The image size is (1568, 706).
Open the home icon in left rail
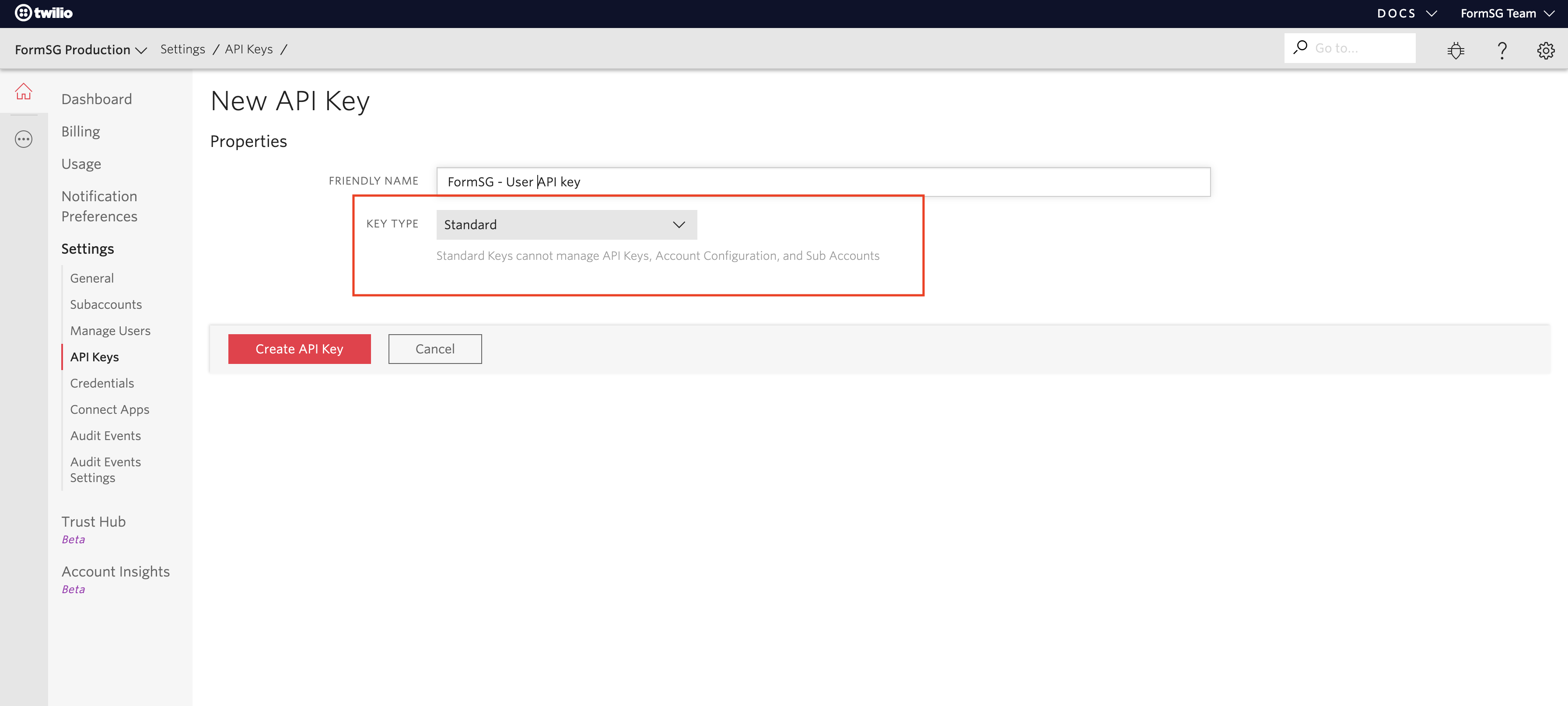24,91
